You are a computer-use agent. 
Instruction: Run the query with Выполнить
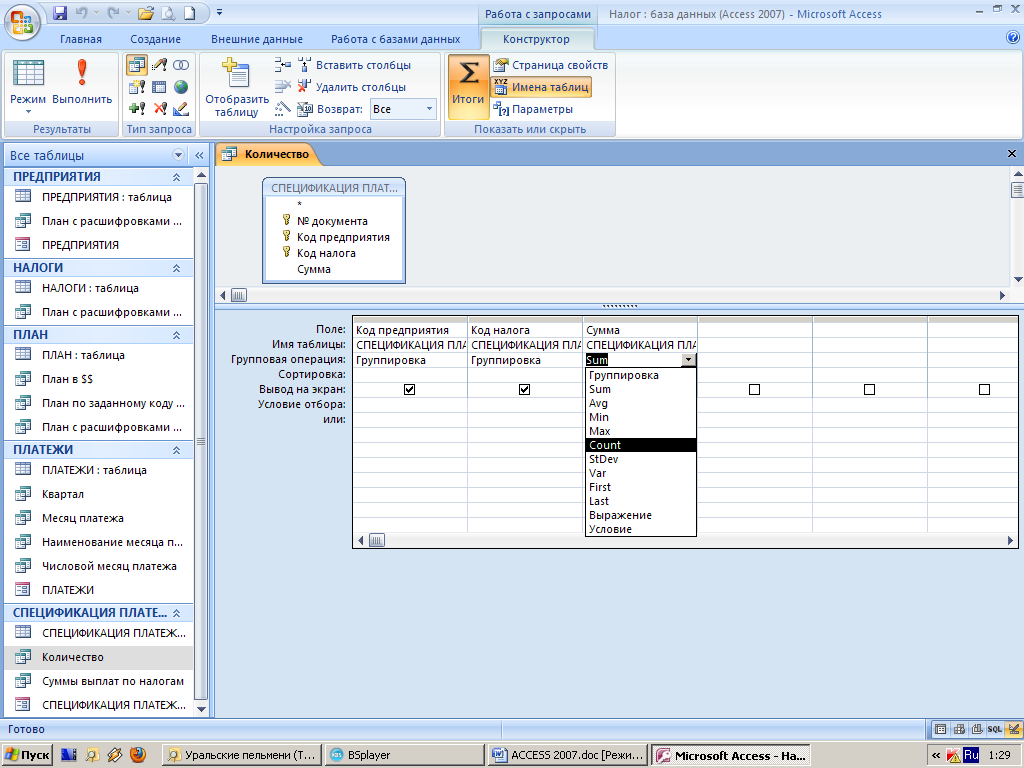click(x=82, y=81)
